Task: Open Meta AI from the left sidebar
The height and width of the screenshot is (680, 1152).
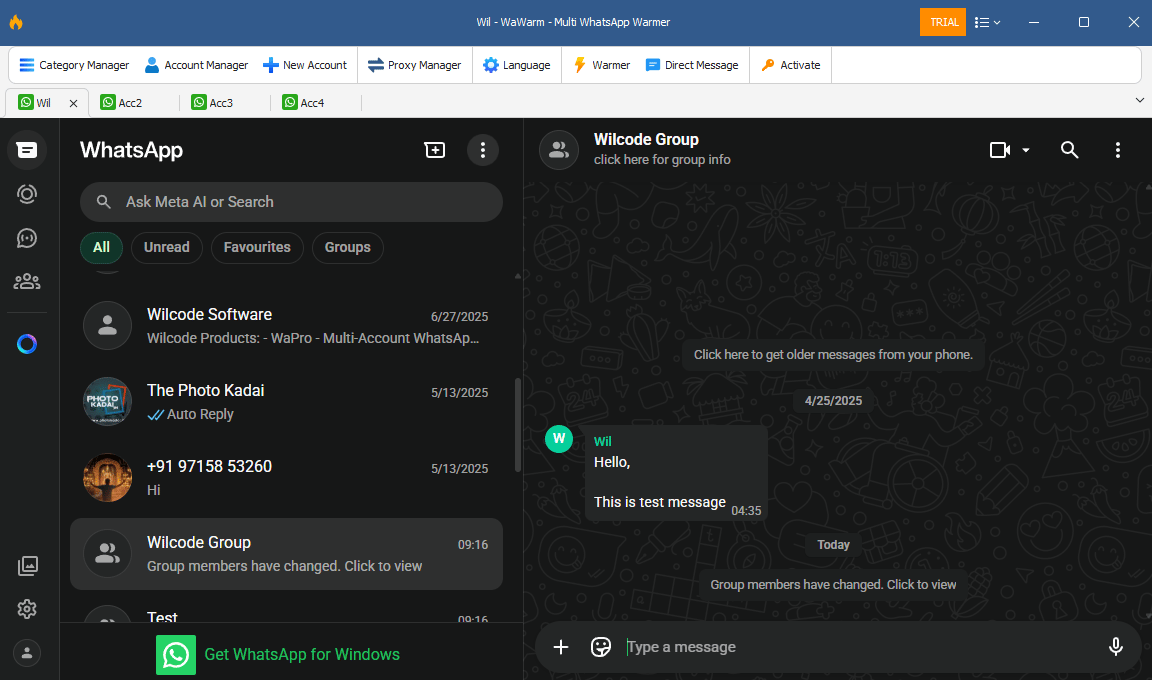Action: [27, 343]
